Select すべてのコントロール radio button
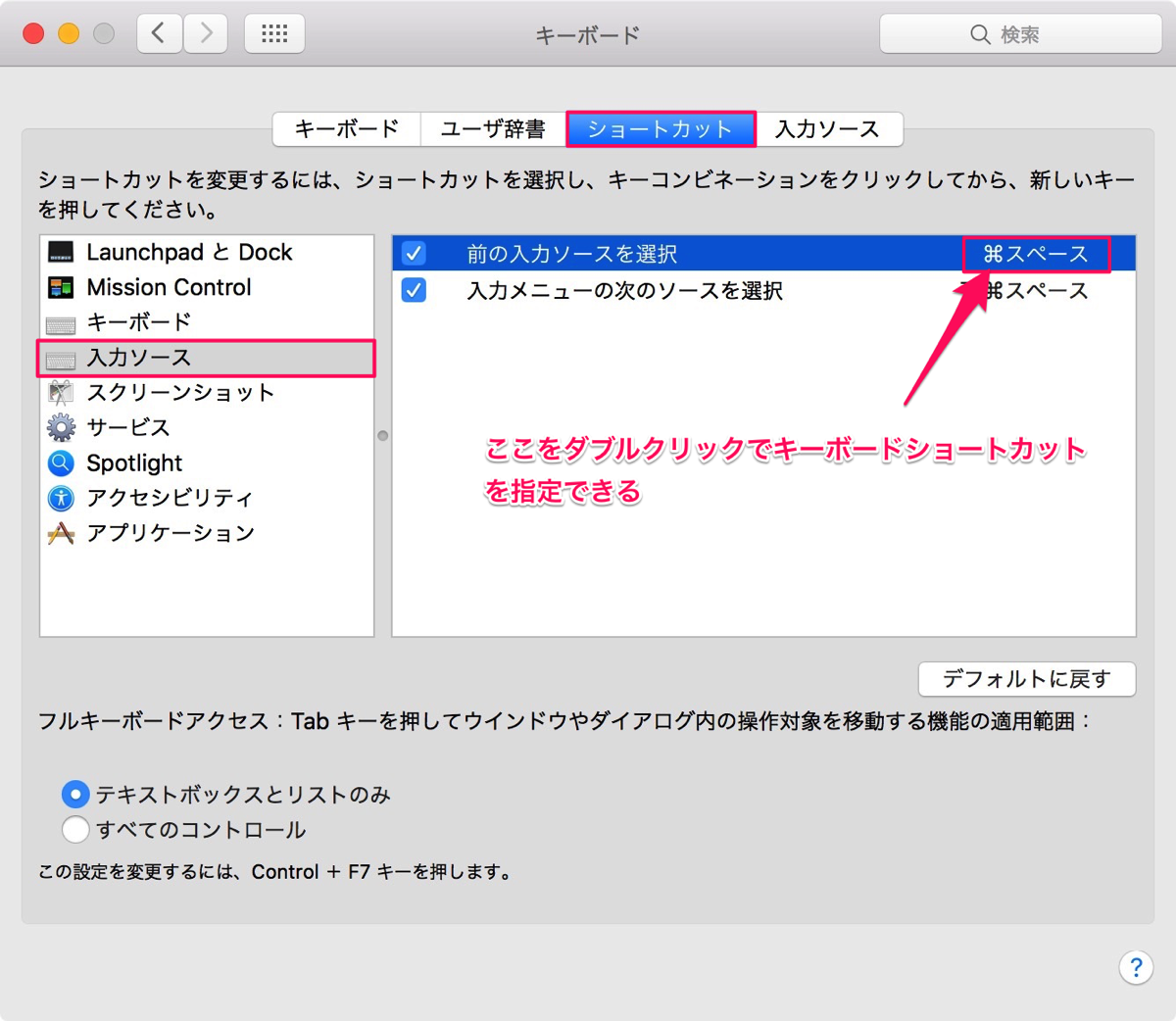Image resolution: width=1176 pixels, height=1021 pixels. [x=75, y=830]
